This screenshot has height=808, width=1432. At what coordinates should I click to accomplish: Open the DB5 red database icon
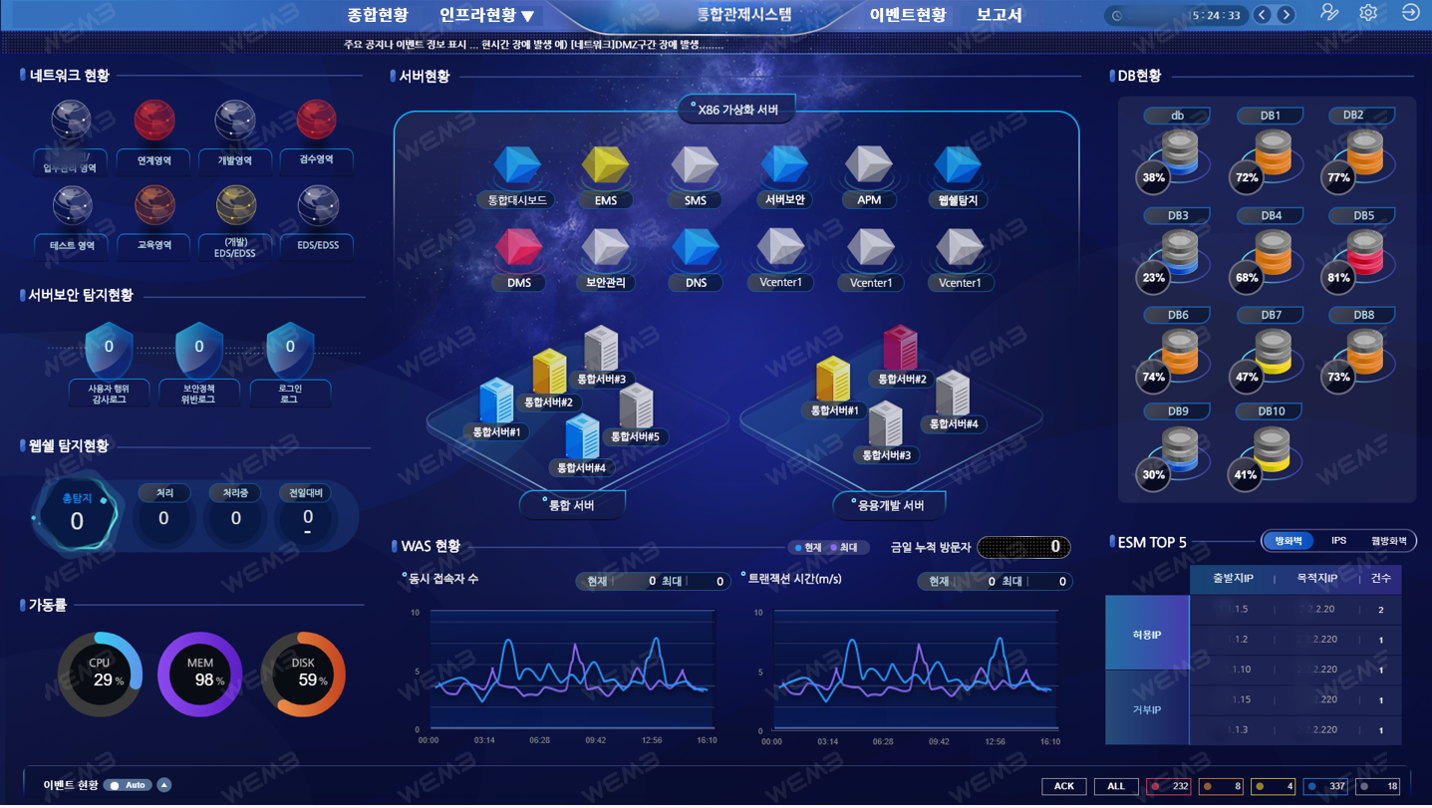coord(1365,254)
